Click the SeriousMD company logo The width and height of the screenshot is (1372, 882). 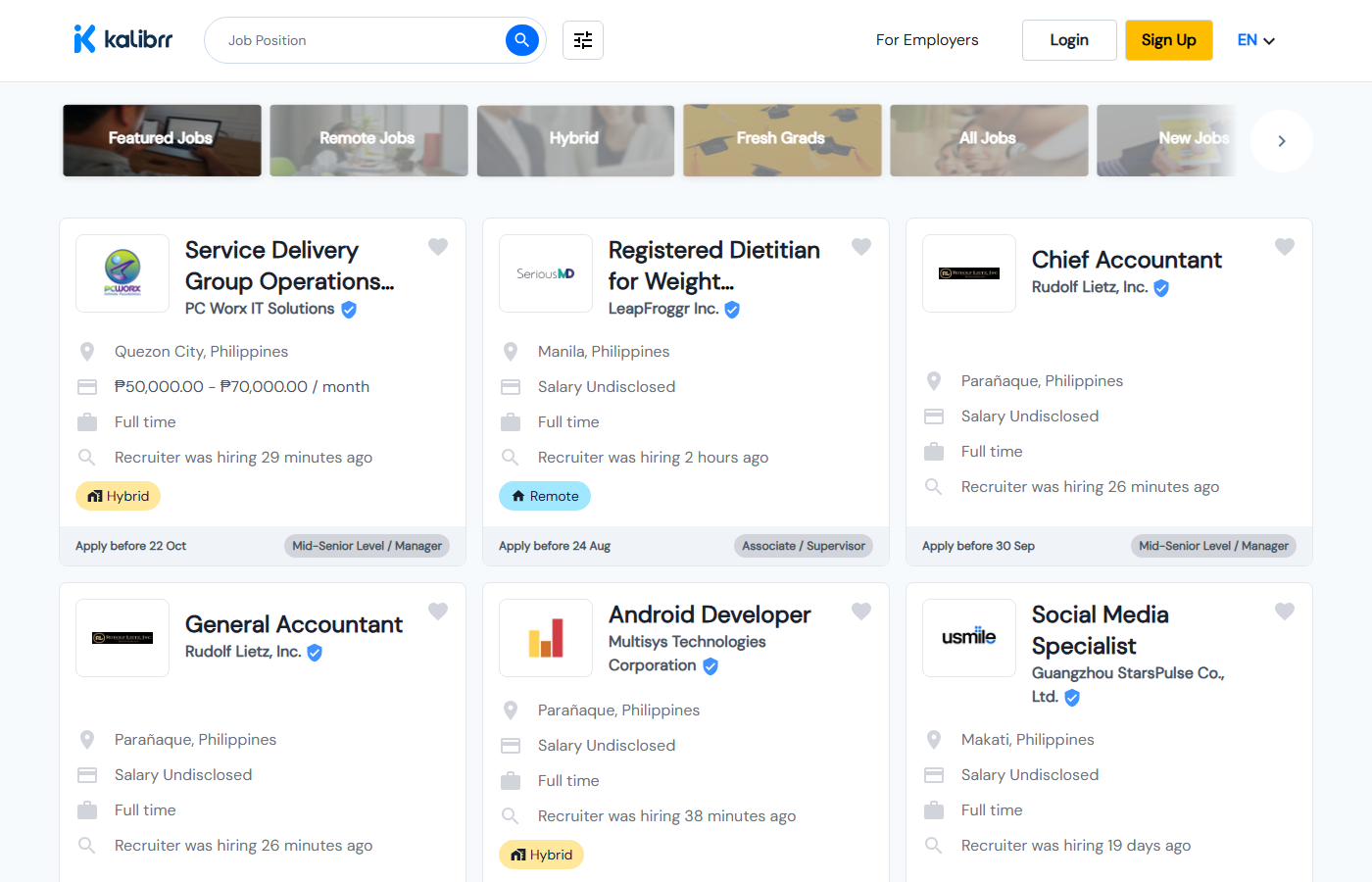546,273
